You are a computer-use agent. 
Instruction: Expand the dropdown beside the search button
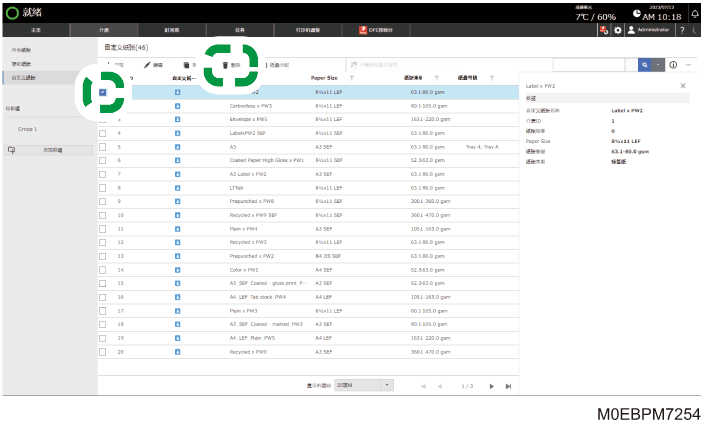658,65
